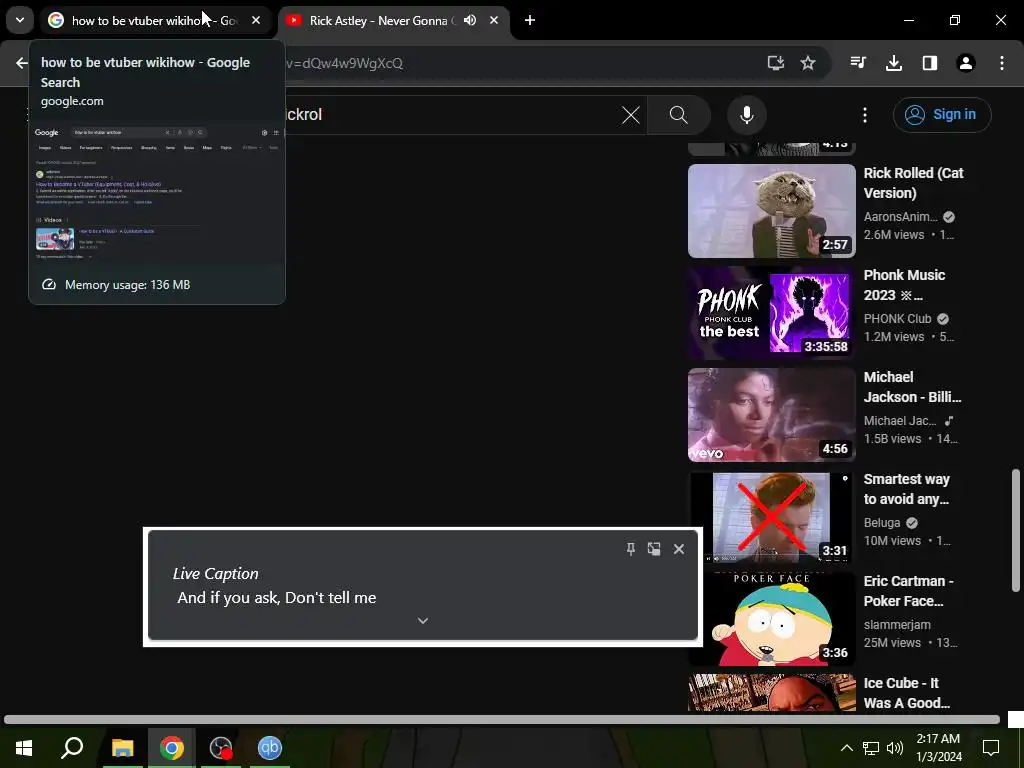1024x768 pixels.
Task: Open the AaronsAnim... channel name
Action: click(901, 217)
